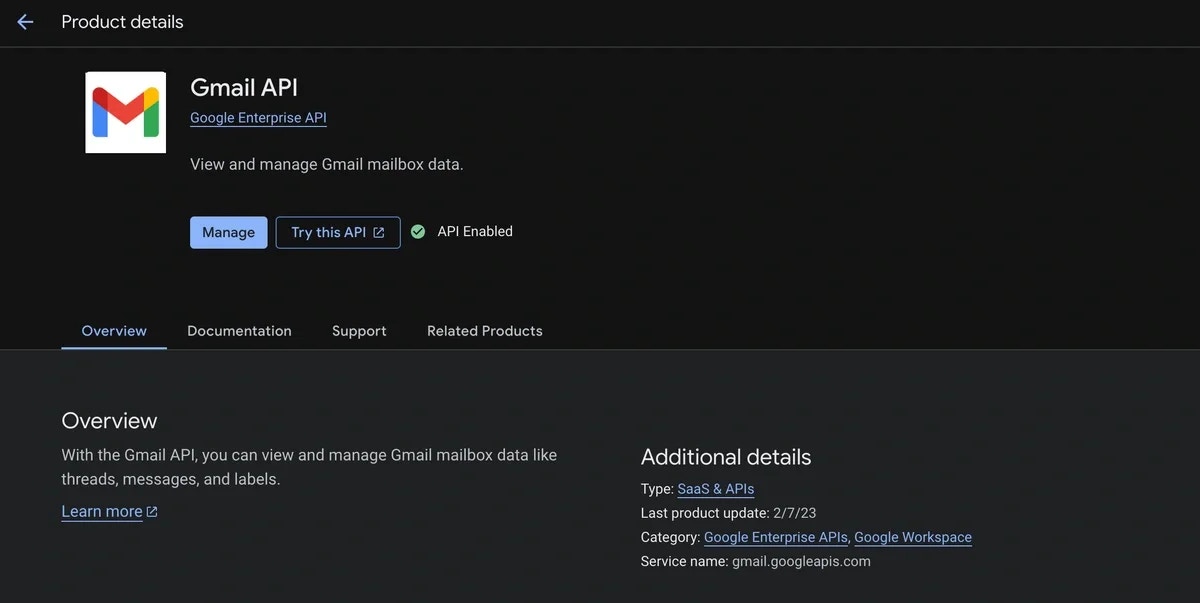Click the View and manage Gmail mailbox data text
Image resolution: width=1200 pixels, height=603 pixels.
(327, 164)
